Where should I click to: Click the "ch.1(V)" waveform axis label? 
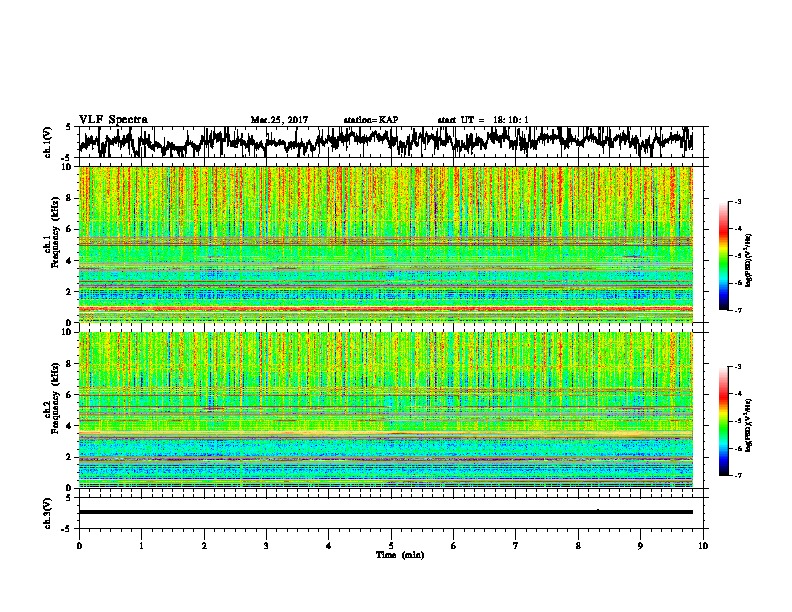(x=48, y=142)
